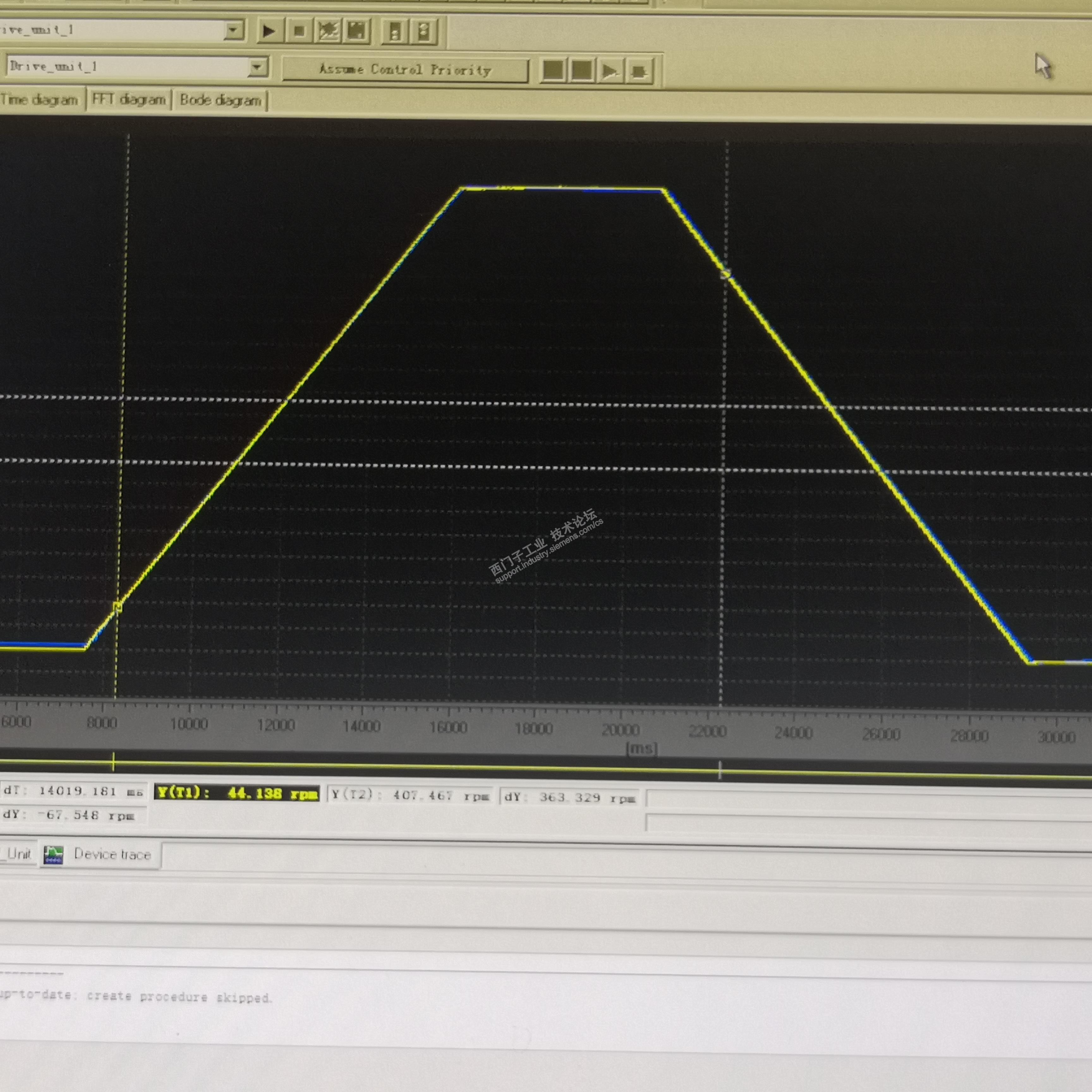
Task: Expand the lower Drive_unit_1 combo box
Action: pyautogui.click(x=257, y=67)
